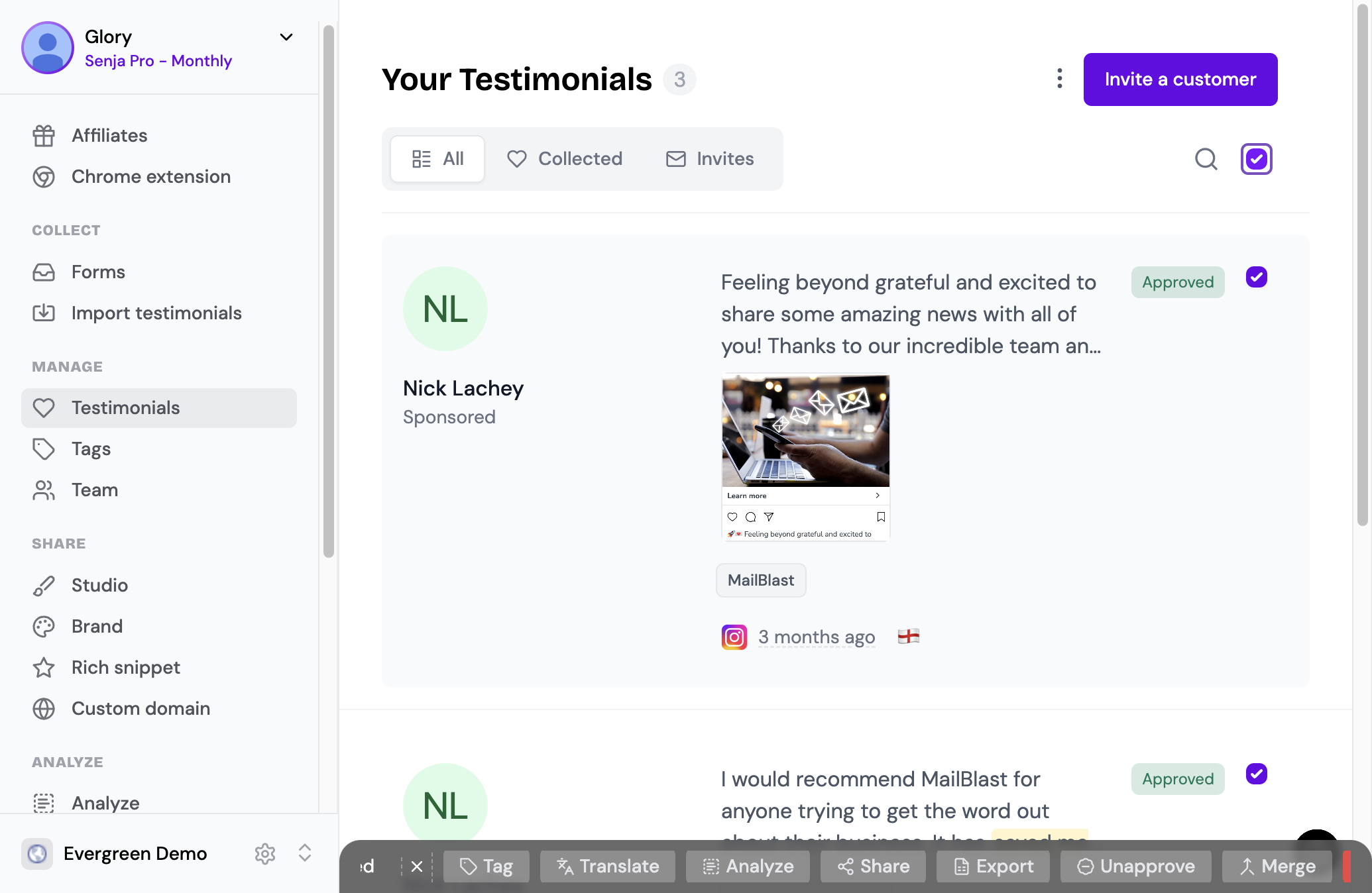This screenshot has height=893, width=1372.
Task: Click the 'Sponsored' subtitle text
Action: coord(449,417)
